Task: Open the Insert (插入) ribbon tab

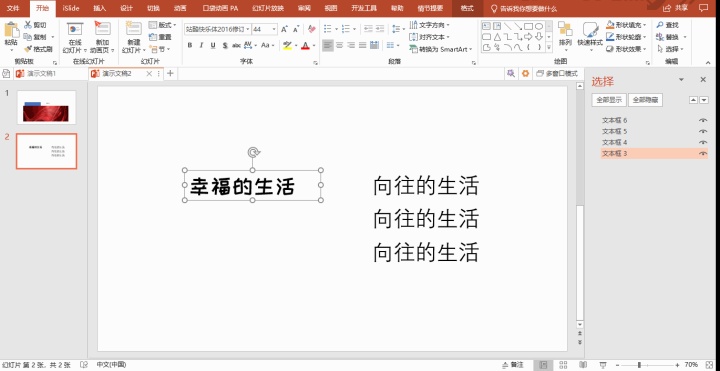Action: (99, 8)
